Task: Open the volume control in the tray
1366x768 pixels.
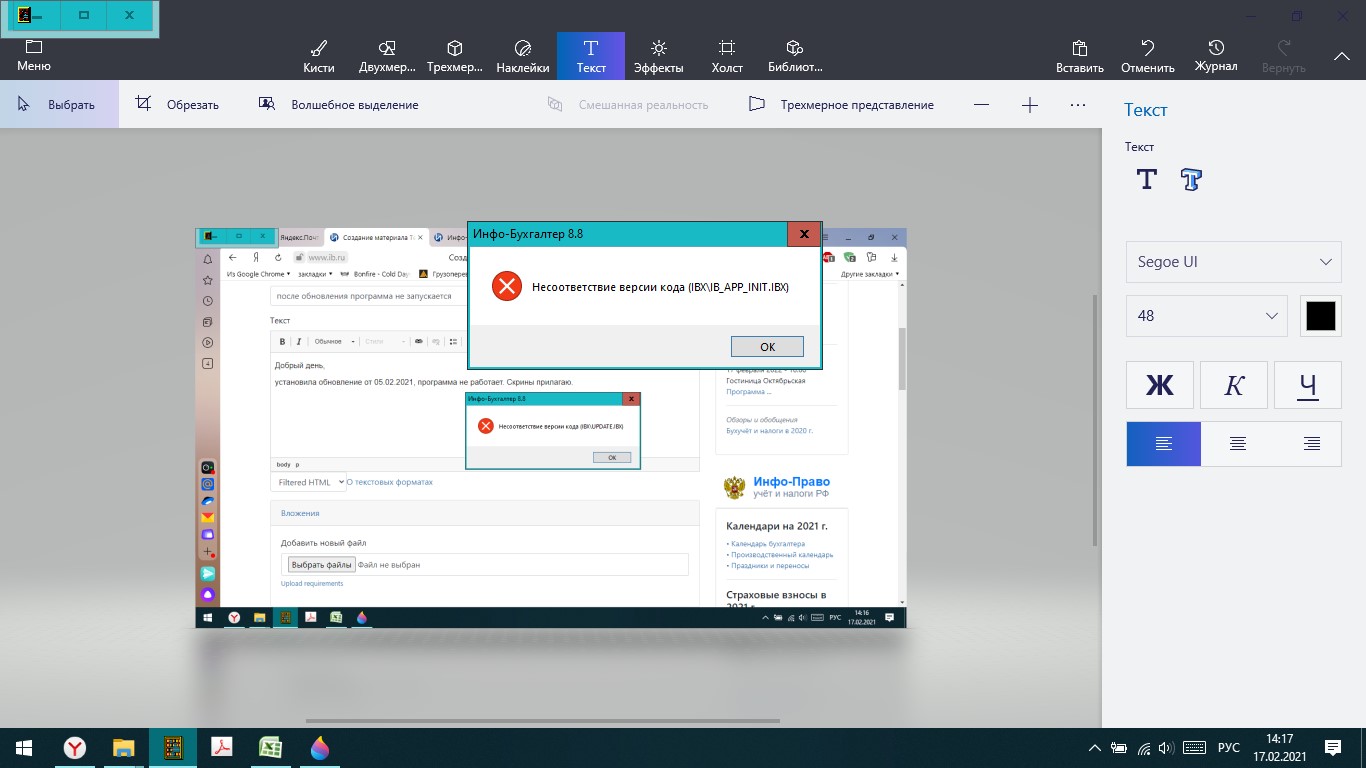Action: coord(1166,748)
